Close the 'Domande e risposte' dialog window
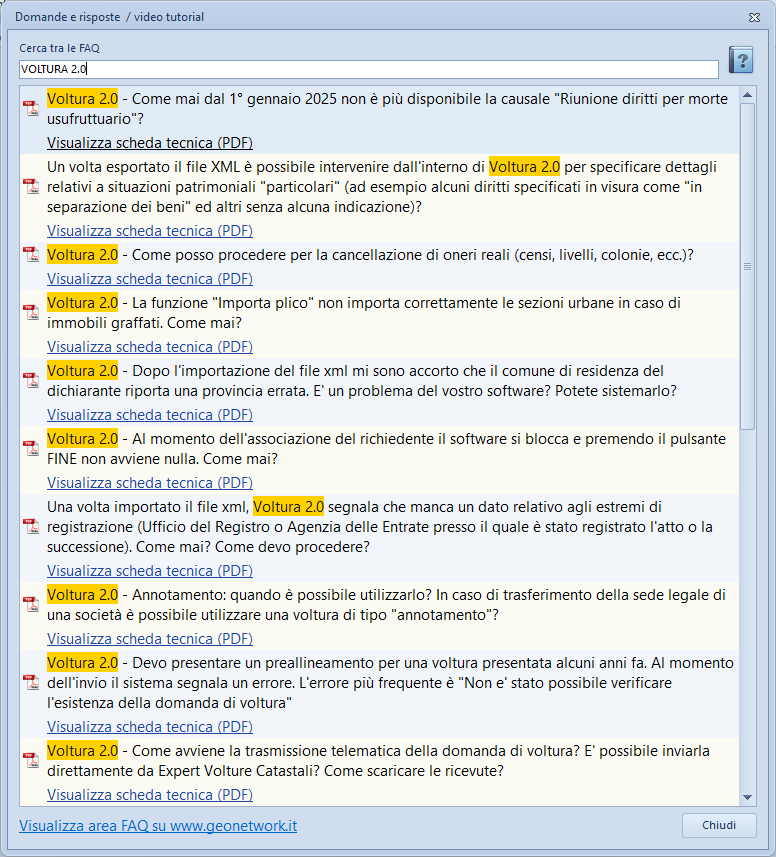Screen dimensions: 776x857 755,17
